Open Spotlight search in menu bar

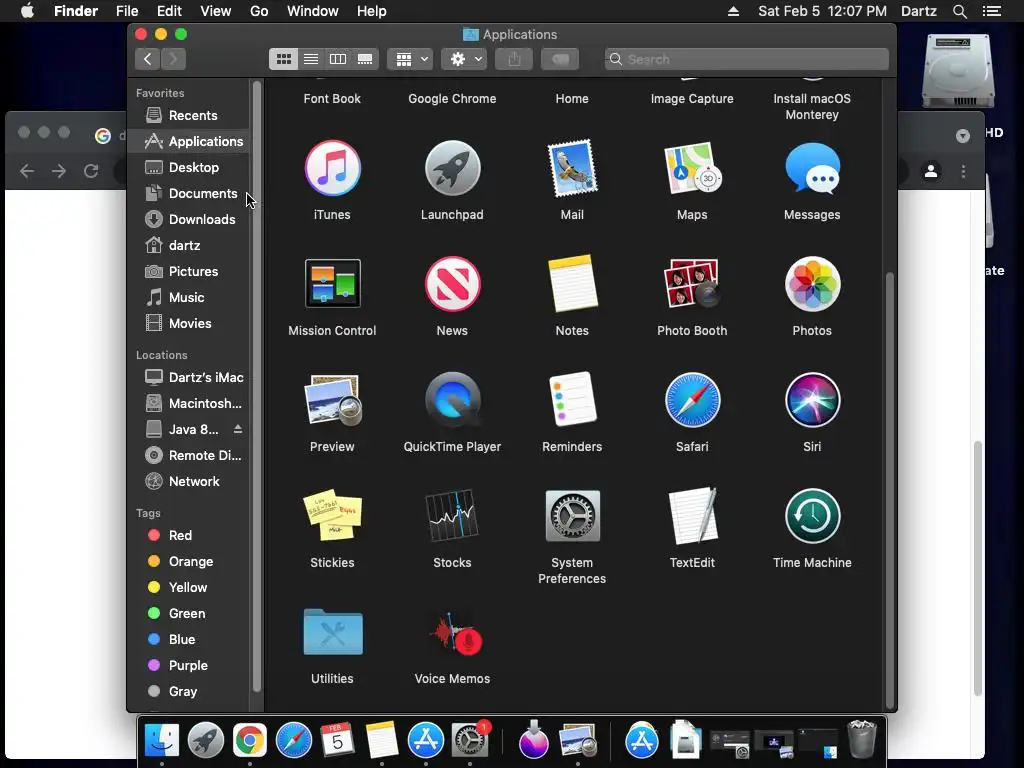click(x=959, y=11)
